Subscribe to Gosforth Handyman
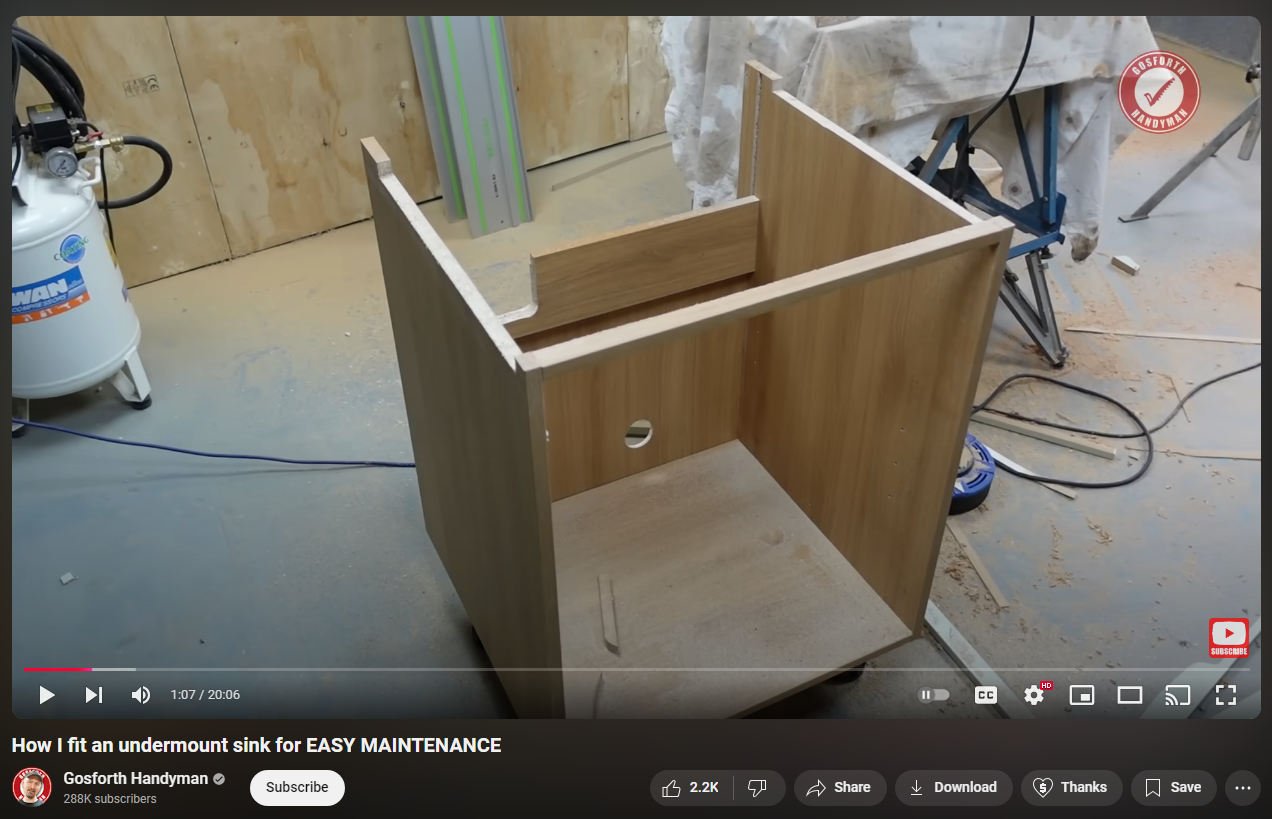This screenshot has width=1272, height=819. coord(297,788)
